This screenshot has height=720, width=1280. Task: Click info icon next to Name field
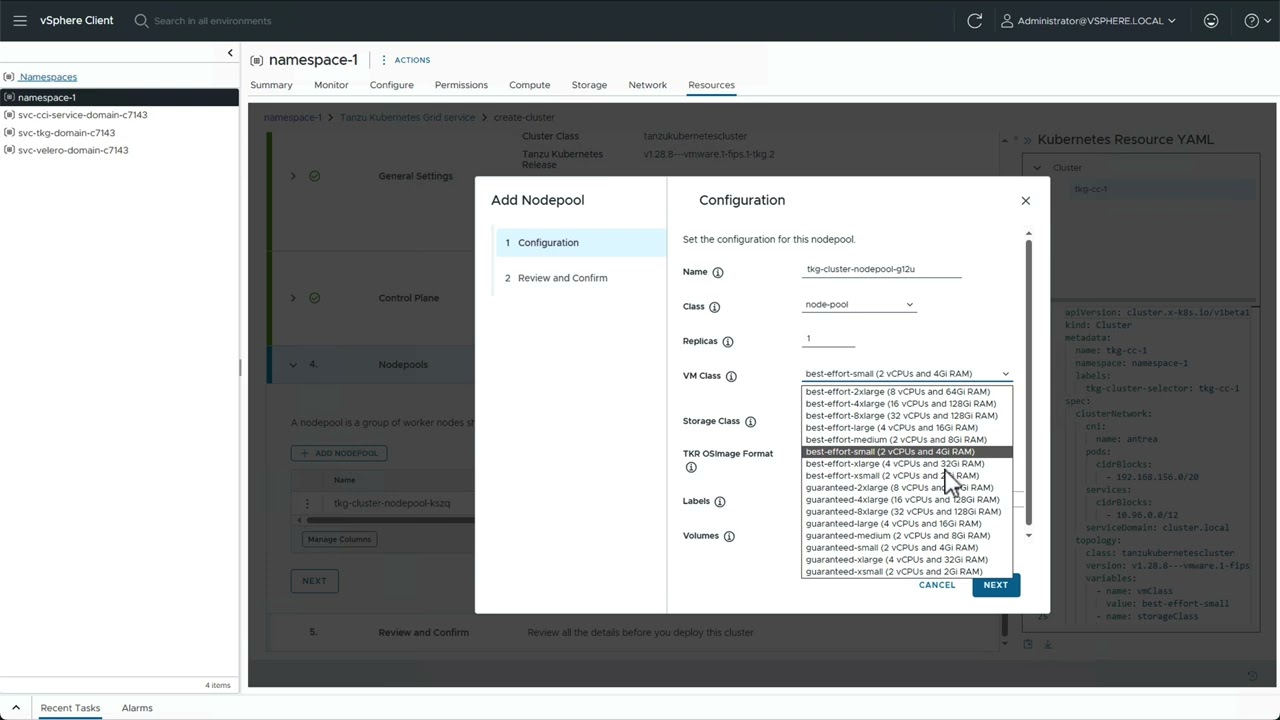click(x=717, y=272)
